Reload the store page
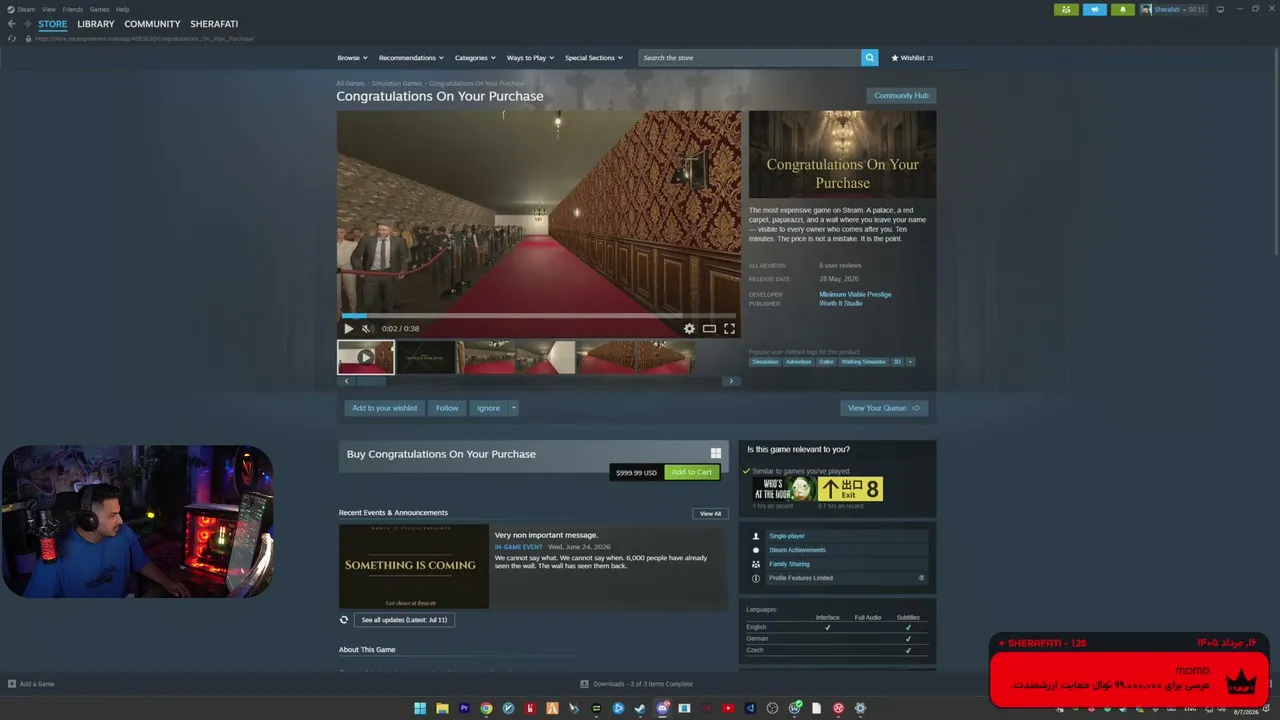This screenshot has height=720, width=1280. 12,38
